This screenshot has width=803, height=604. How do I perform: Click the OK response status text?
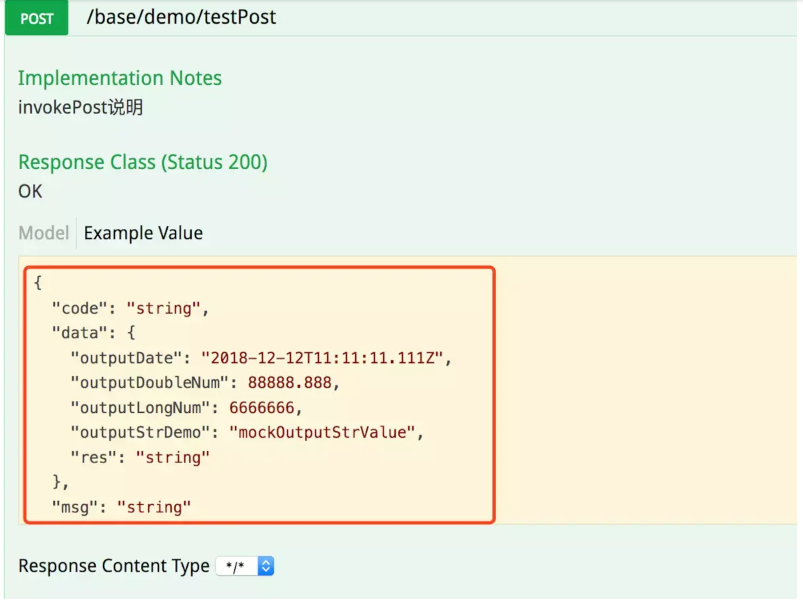coord(30,191)
